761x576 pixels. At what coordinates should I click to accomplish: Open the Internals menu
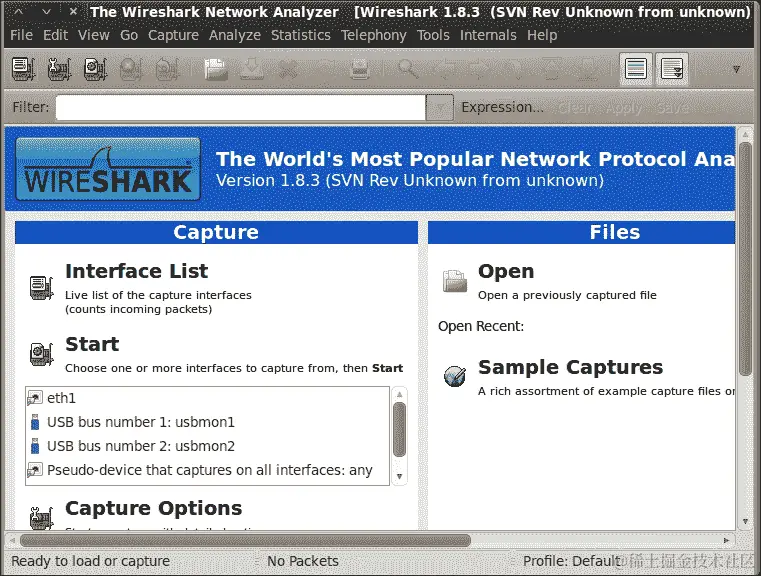(488, 35)
